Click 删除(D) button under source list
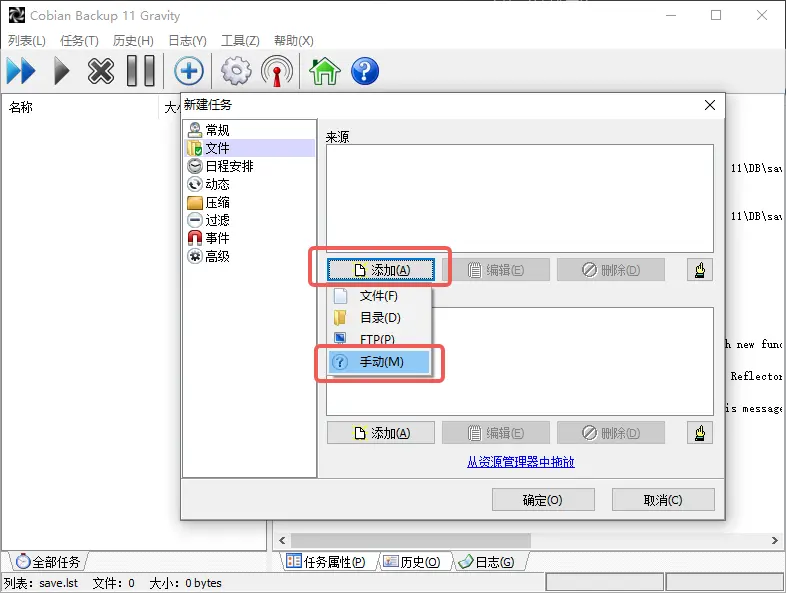 [611, 270]
